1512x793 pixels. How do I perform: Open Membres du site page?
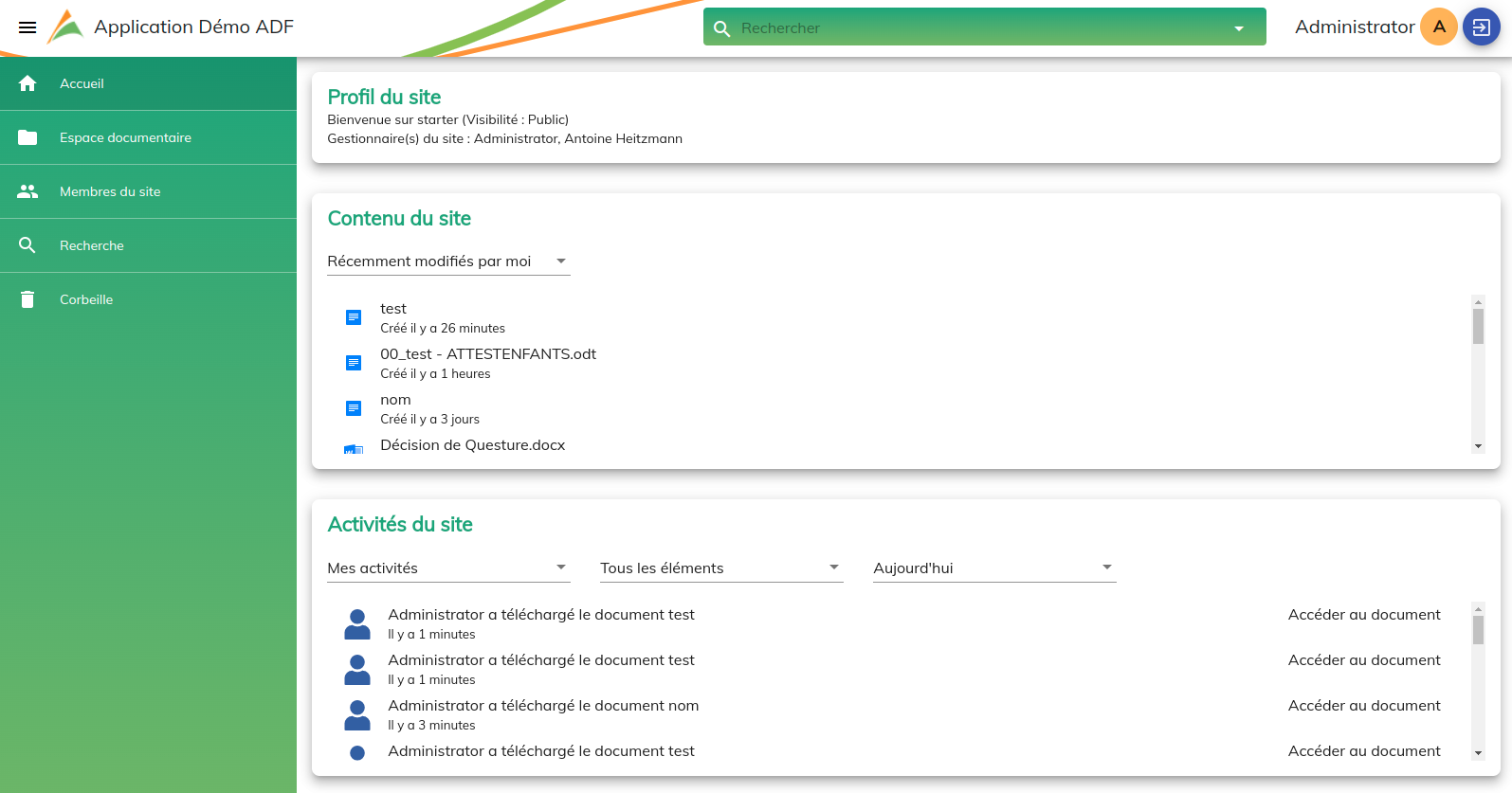click(x=148, y=191)
